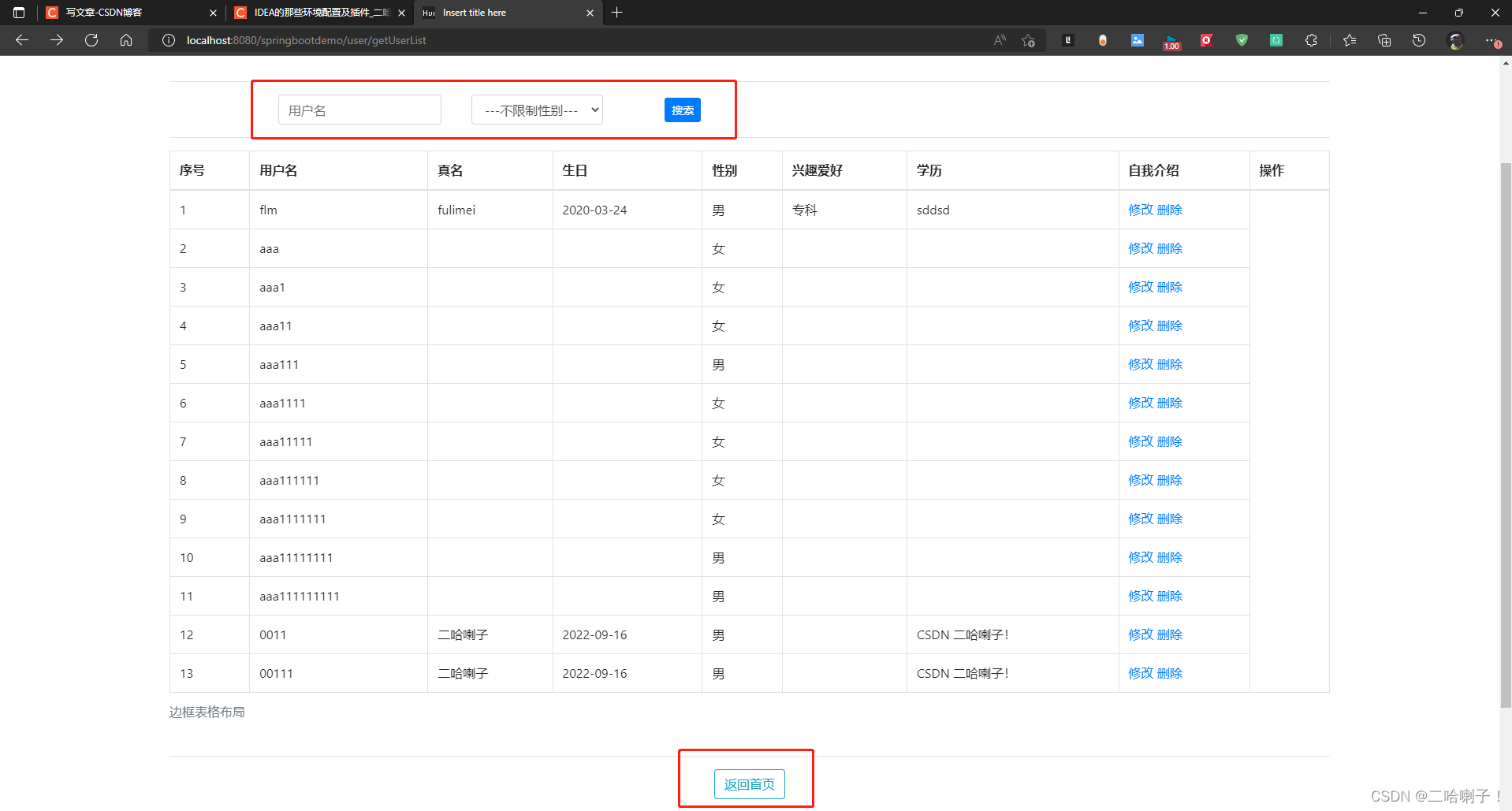Click the blue 搜索 button

(x=683, y=110)
